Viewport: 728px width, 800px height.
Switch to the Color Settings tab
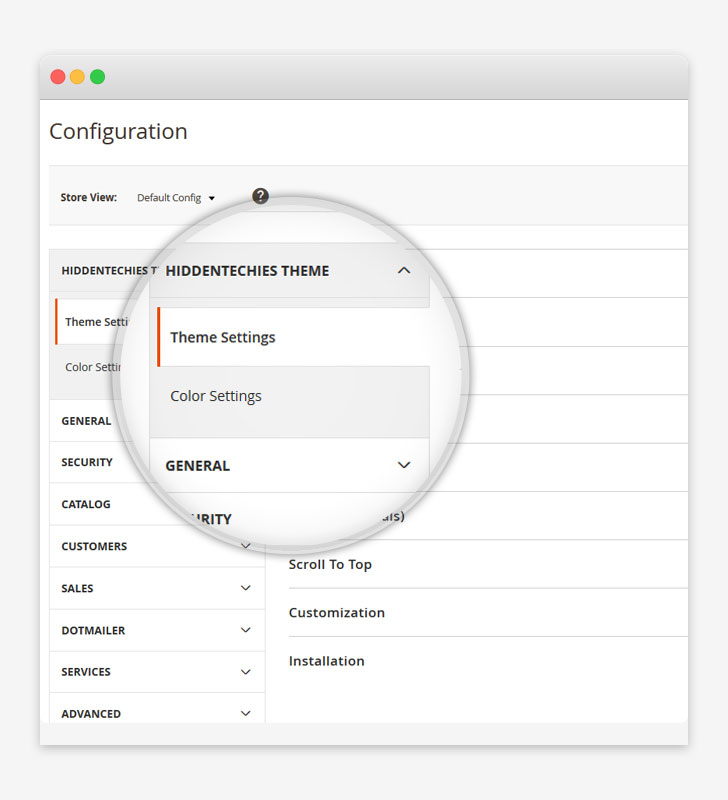[215, 396]
